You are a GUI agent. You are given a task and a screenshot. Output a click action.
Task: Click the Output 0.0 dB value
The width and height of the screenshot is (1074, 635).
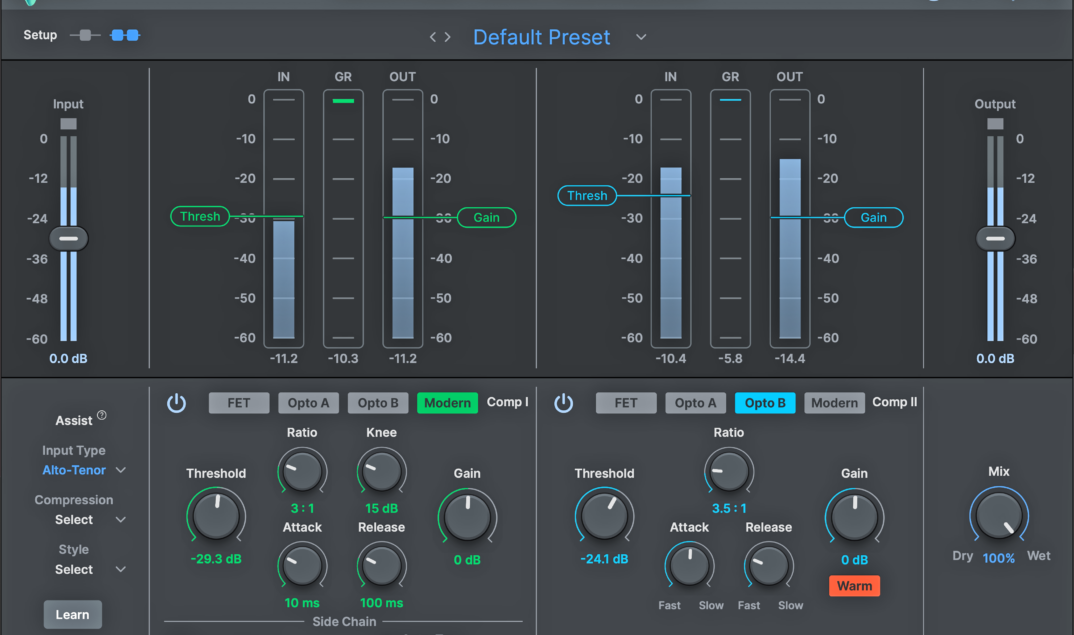coord(995,358)
